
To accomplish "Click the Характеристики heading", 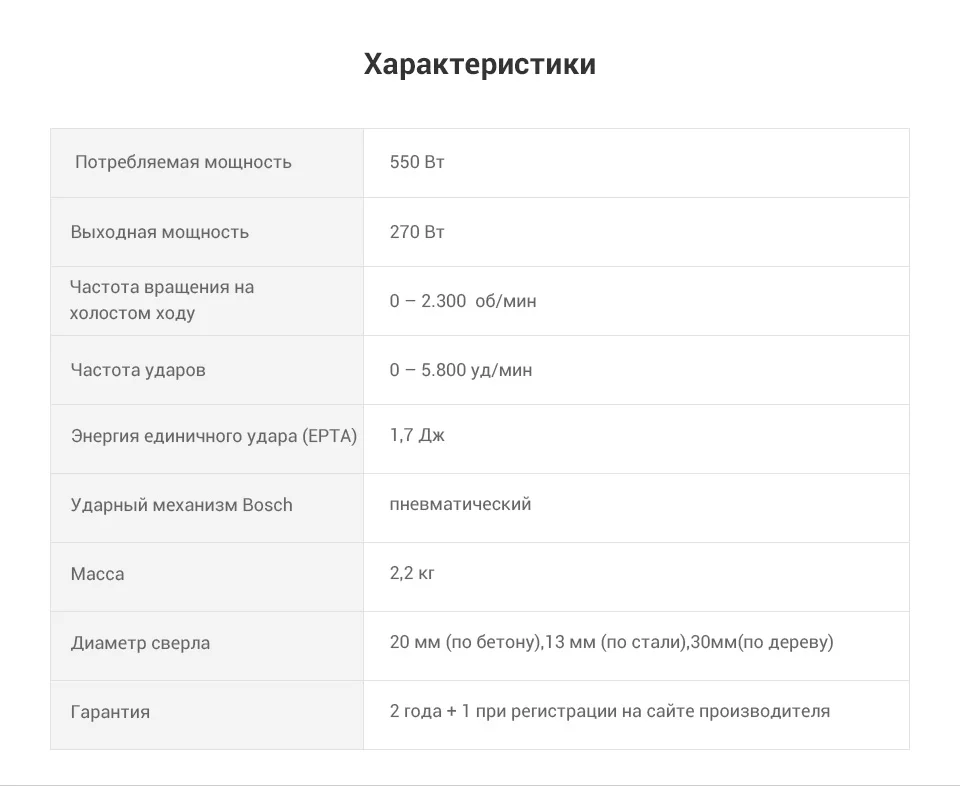I will coord(479,64).
